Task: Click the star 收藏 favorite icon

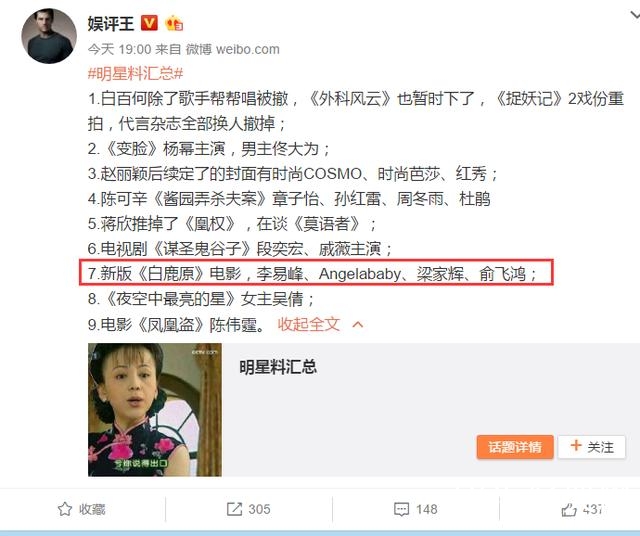Action: (x=65, y=509)
